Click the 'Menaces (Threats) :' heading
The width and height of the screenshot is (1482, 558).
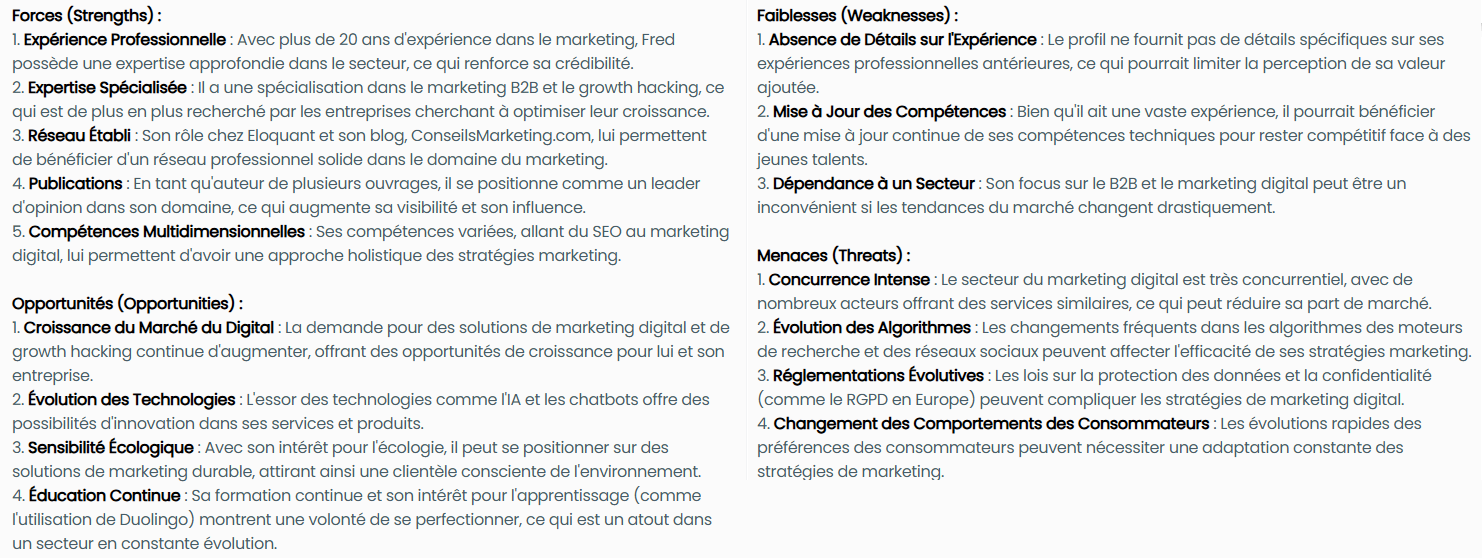pyautogui.click(x=833, y=256)
